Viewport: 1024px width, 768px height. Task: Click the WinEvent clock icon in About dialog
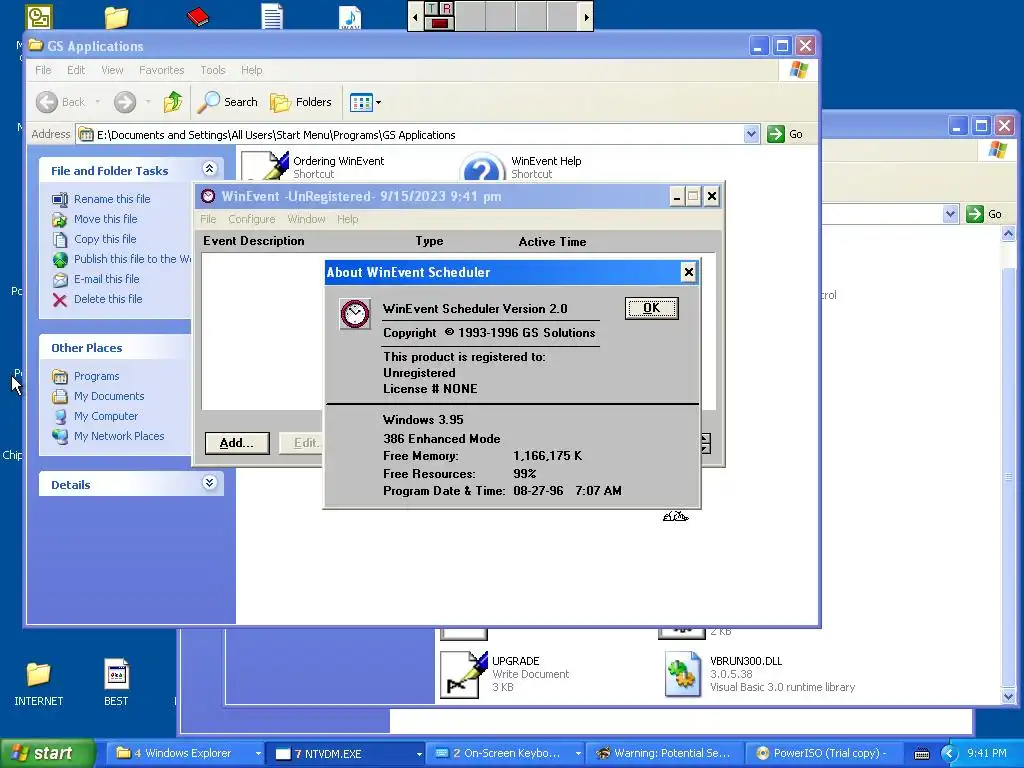click(355, 314)
